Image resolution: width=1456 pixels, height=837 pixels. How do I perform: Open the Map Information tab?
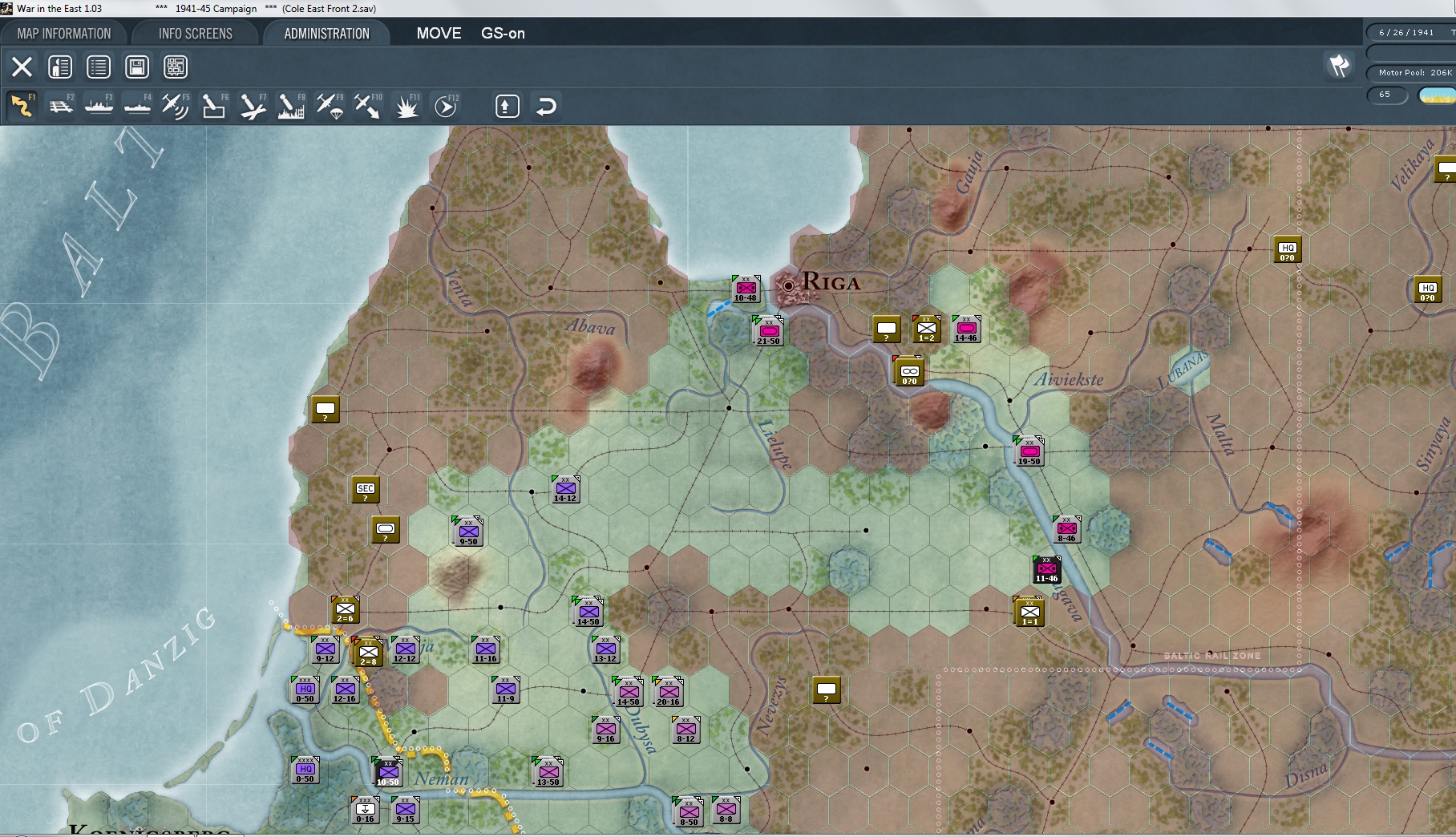click(64, 34)
